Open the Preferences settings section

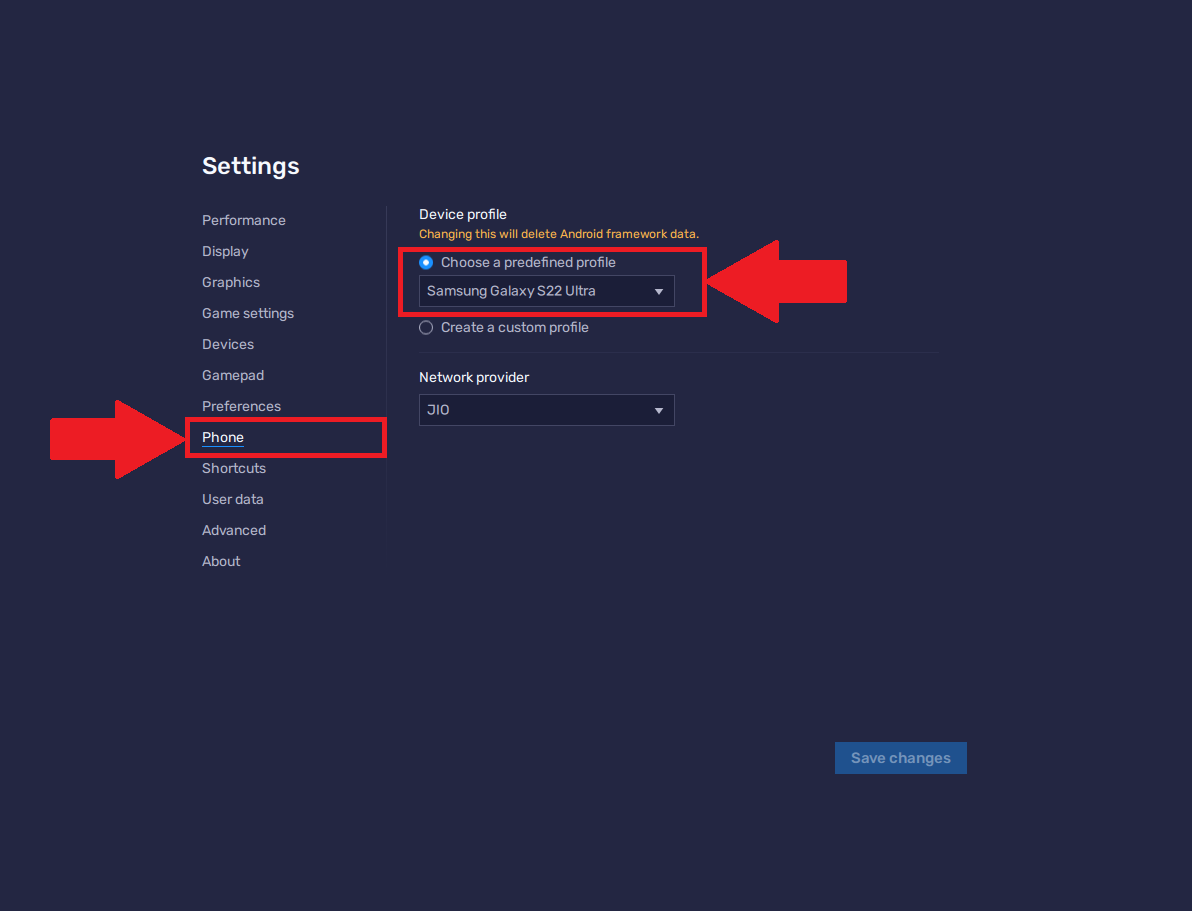pos(241,406)
